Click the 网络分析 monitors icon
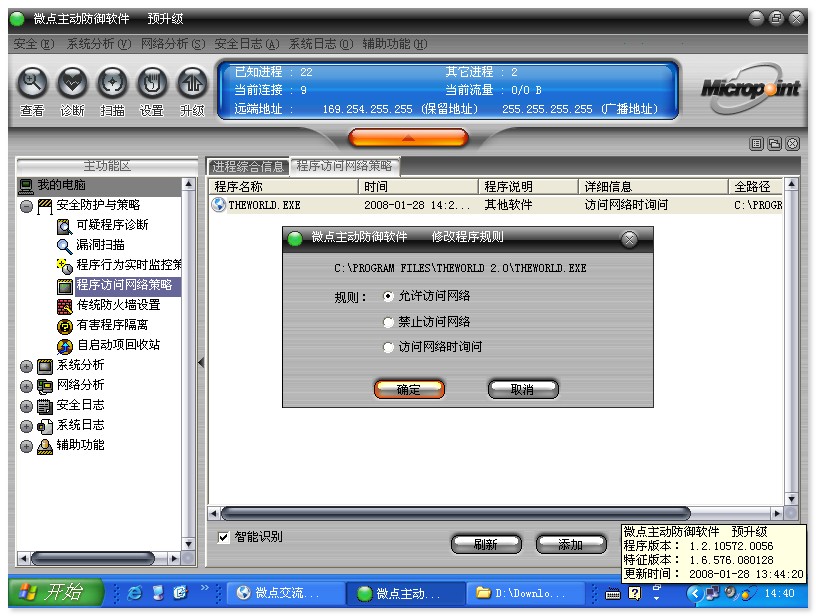This screenshot has width=816, height=616. (45, 386)
